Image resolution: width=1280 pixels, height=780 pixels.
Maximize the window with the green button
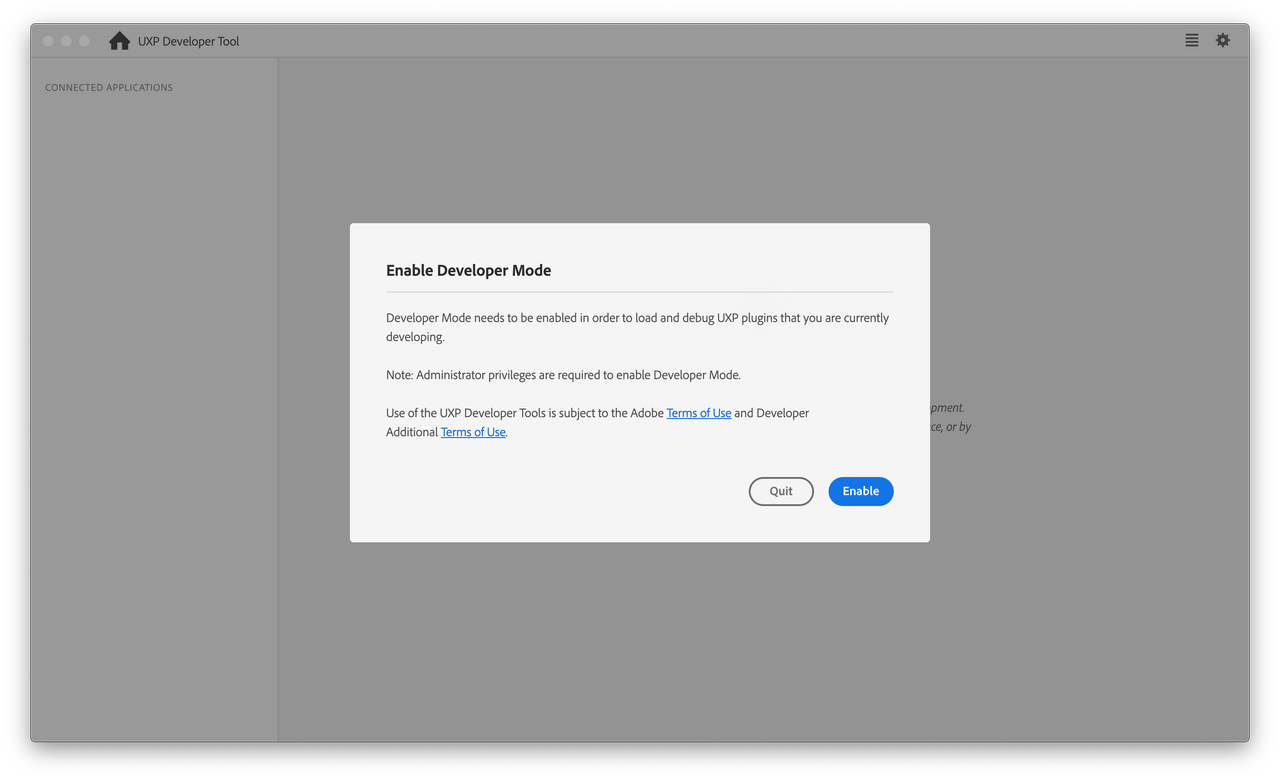coord(84,41)
